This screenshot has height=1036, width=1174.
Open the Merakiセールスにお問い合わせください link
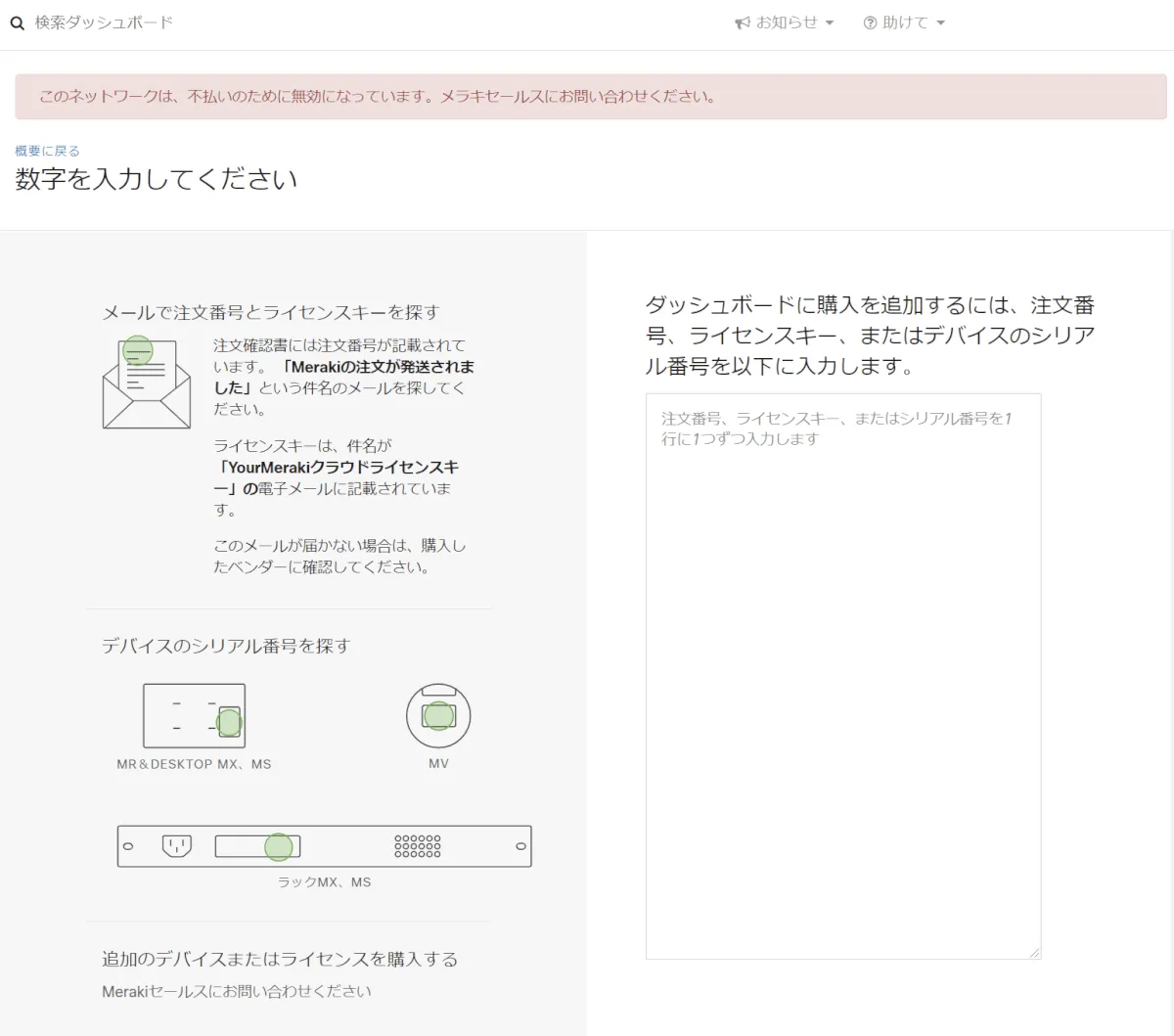click(x=237, y=991)
